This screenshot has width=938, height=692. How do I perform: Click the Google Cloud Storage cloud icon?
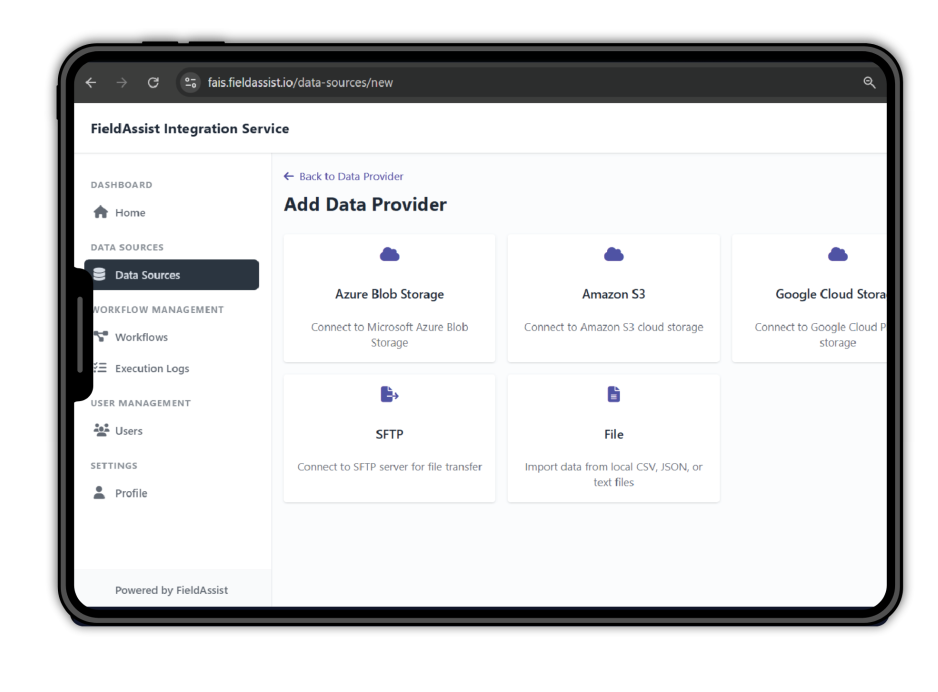[838, 255]
